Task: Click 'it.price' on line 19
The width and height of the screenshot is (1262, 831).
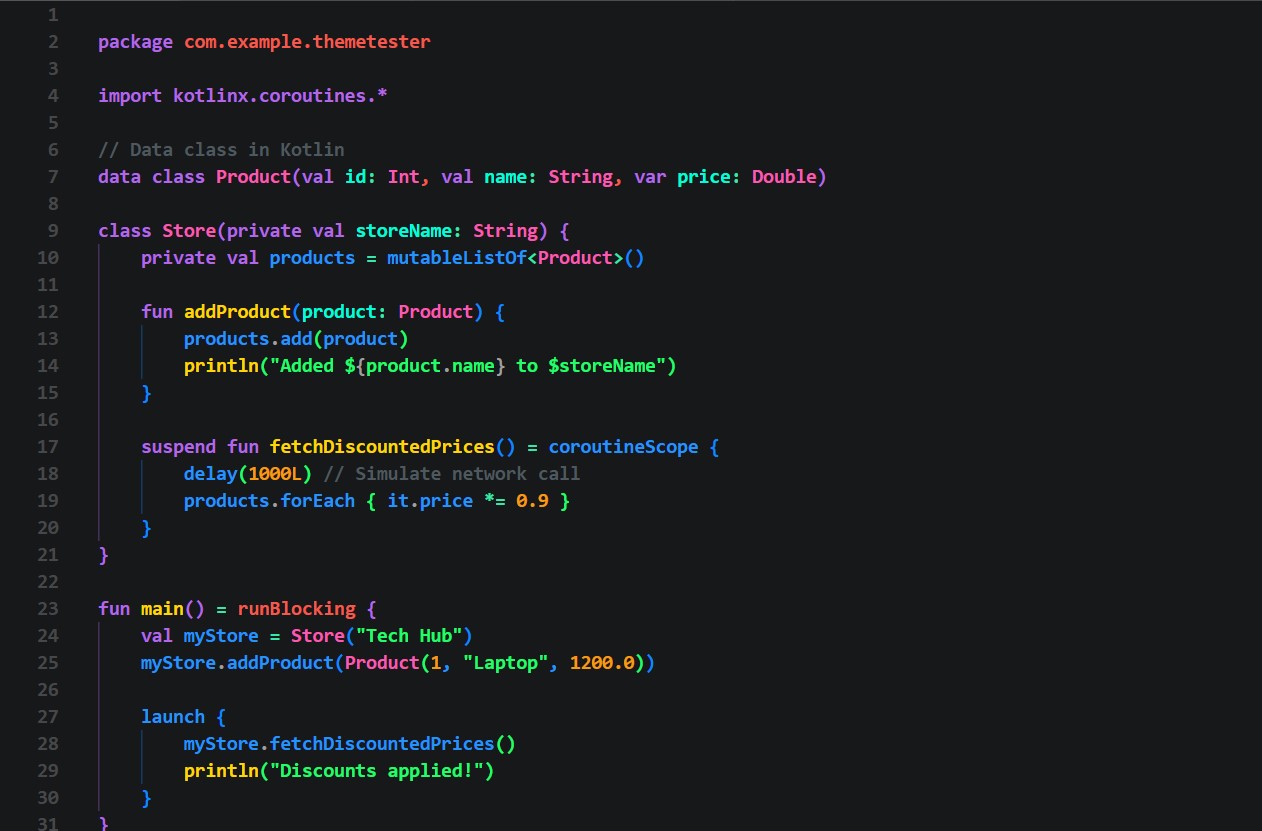Action: (x=431, y=501)
